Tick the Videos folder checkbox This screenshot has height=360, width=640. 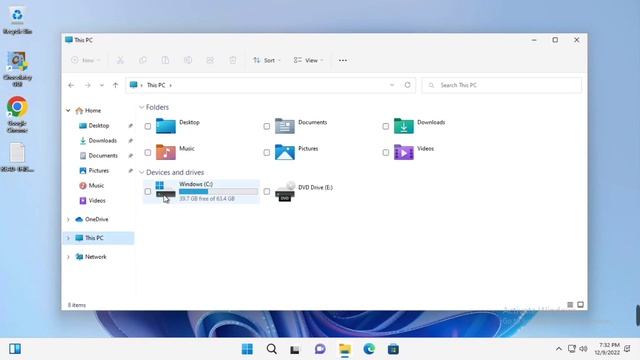386,153
